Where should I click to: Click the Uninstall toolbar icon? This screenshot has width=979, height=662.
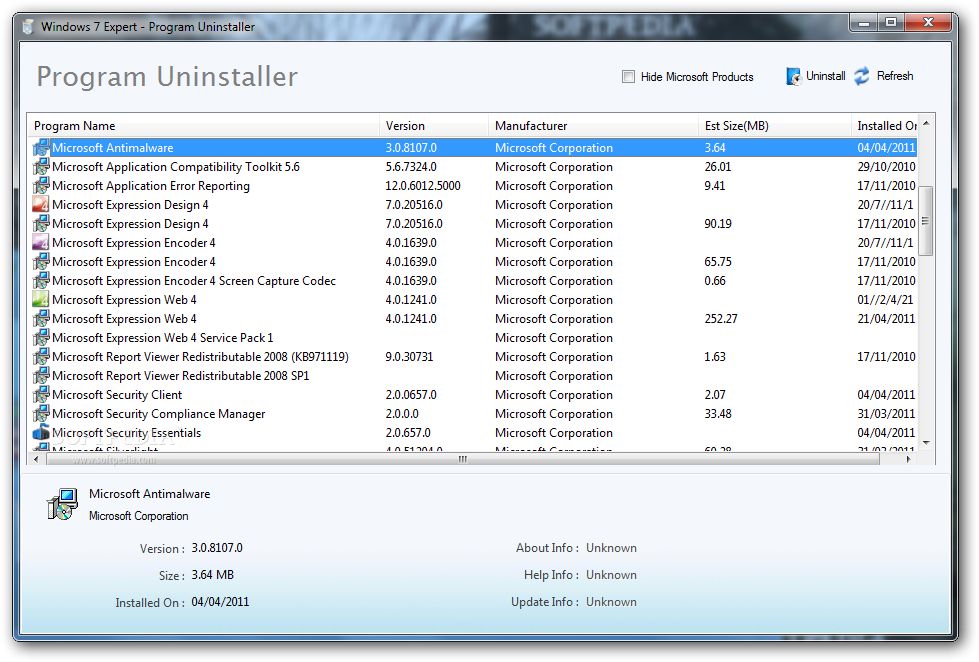794,76
